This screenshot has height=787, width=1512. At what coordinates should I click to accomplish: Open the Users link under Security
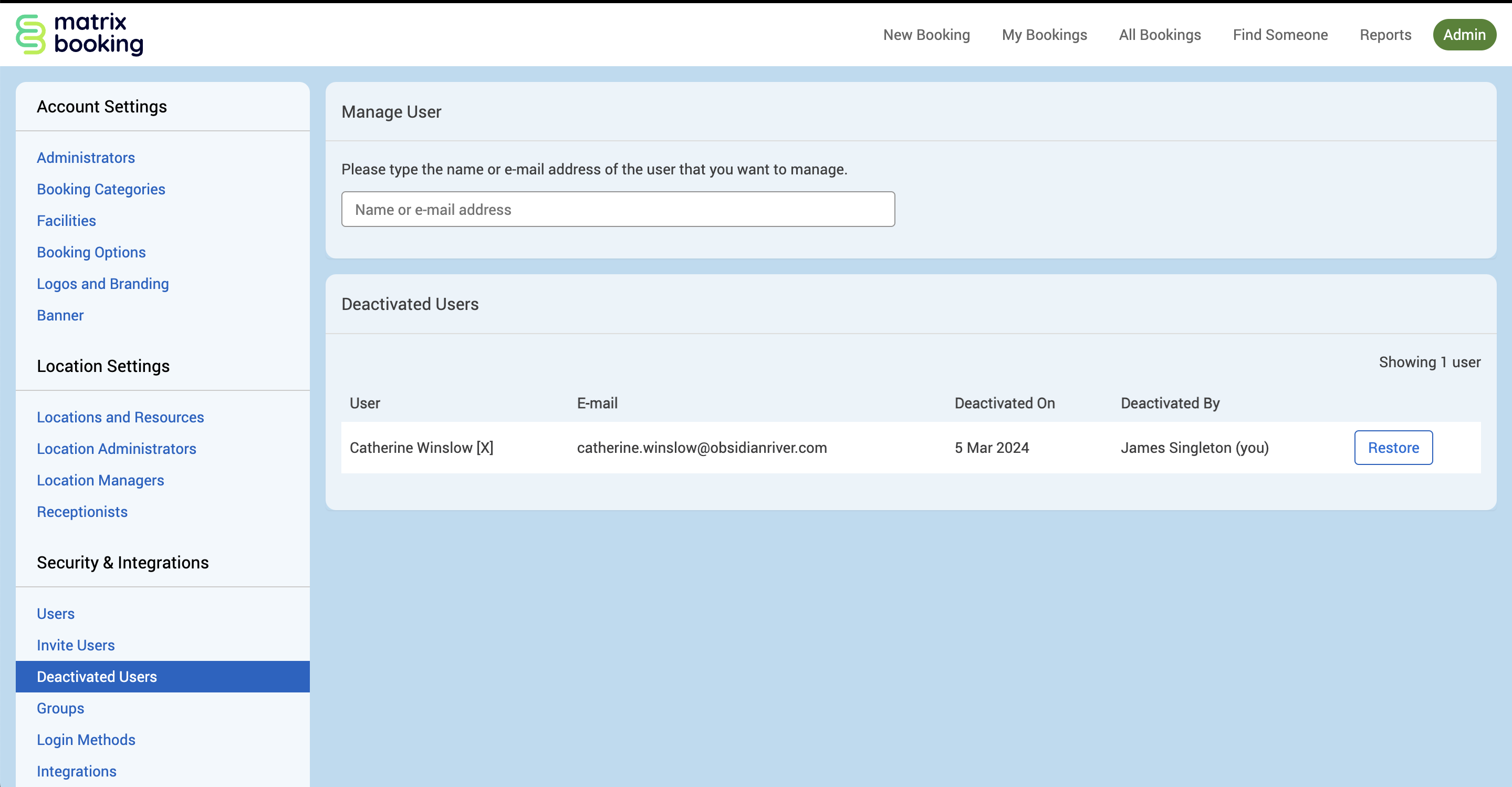pos(56,614)
